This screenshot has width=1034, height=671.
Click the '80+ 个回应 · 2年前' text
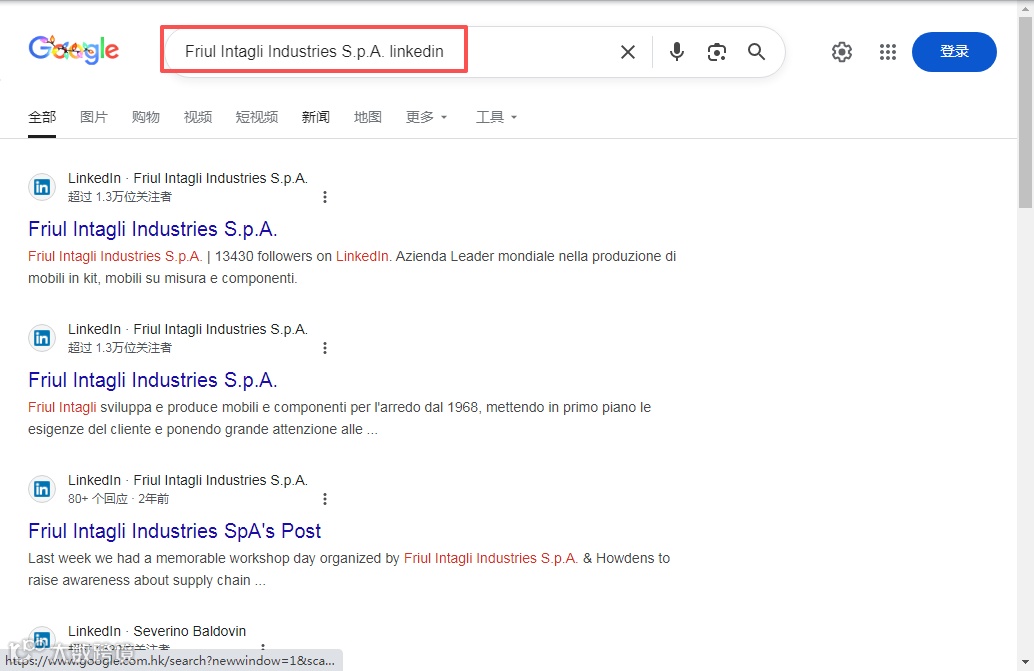pos(119,499)
